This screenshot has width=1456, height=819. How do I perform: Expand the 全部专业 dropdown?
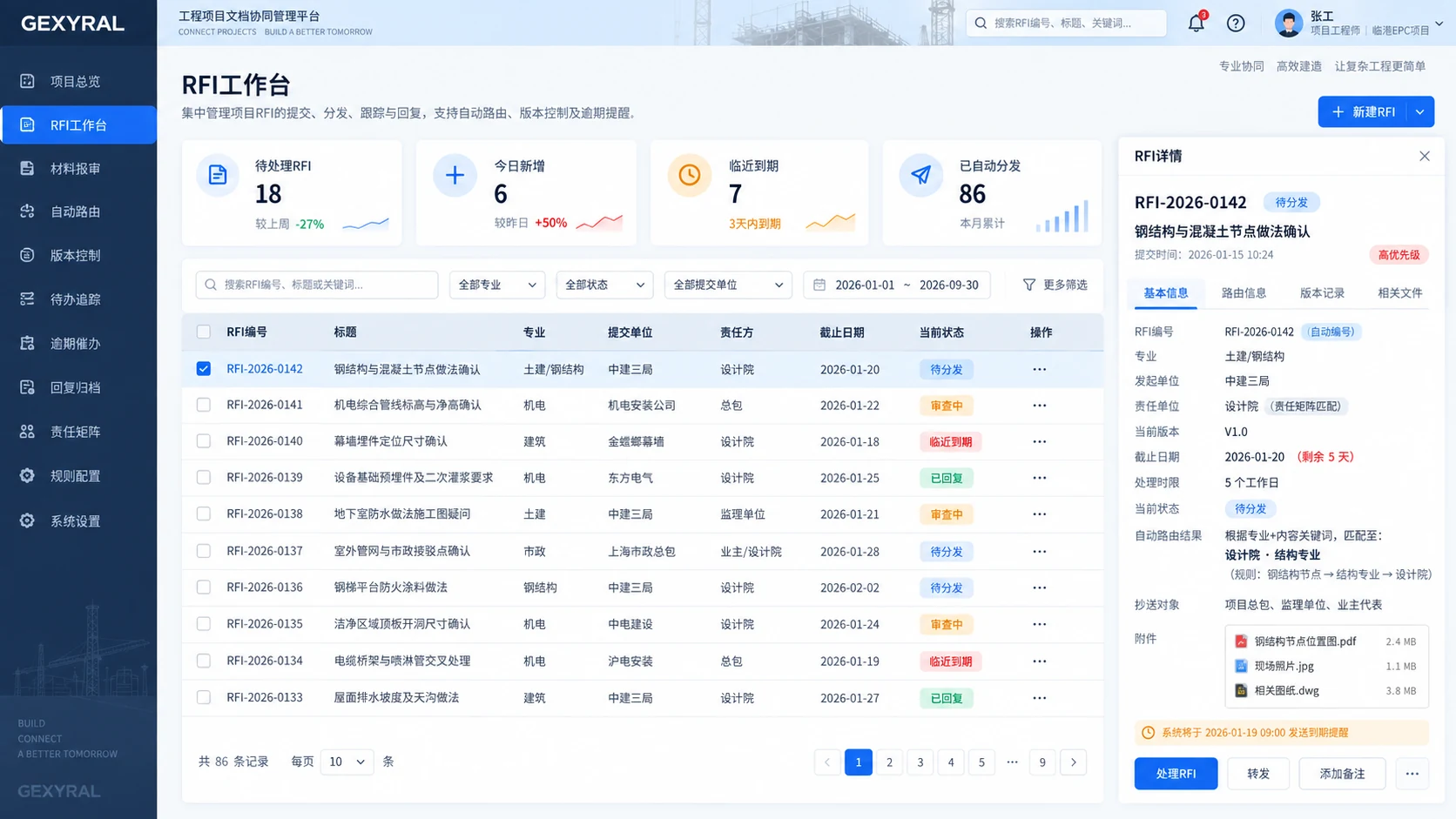tap(497, 285)
